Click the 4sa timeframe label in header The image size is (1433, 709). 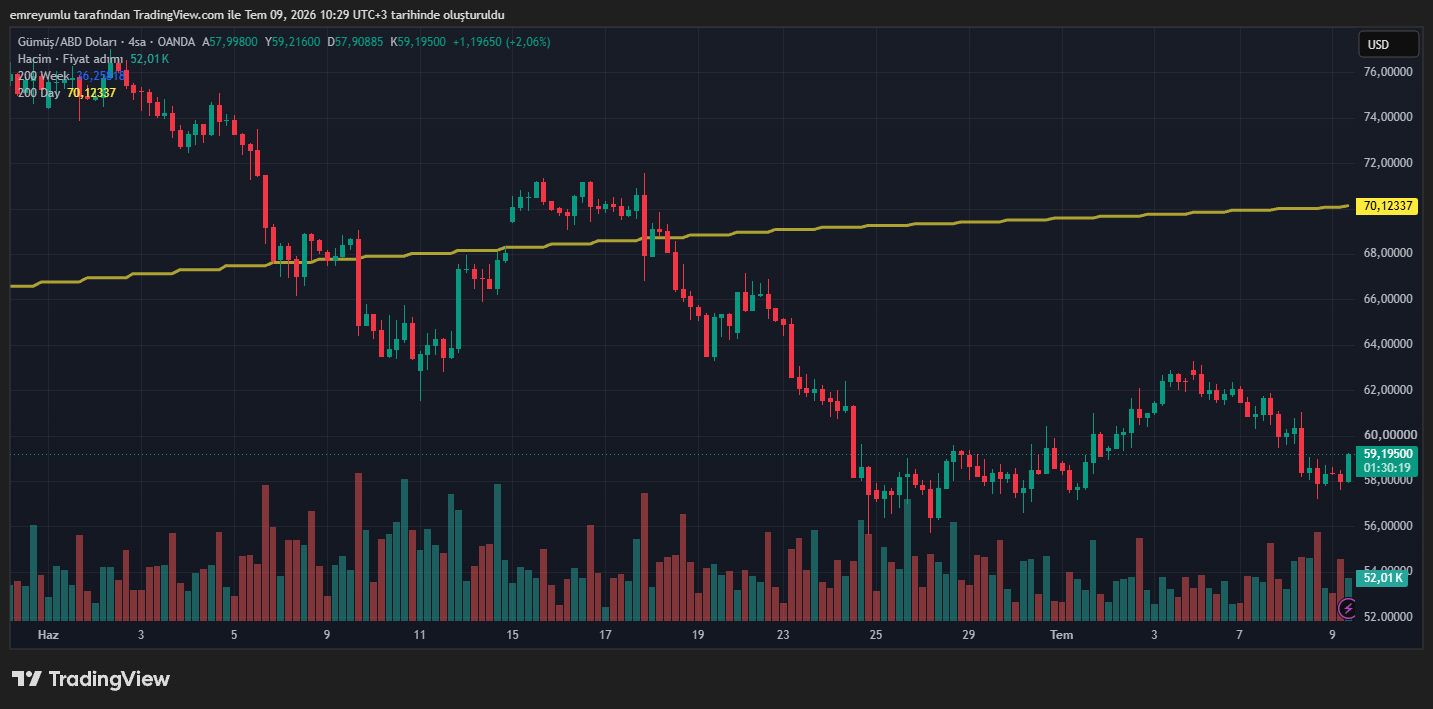click(x=137, y=42)
